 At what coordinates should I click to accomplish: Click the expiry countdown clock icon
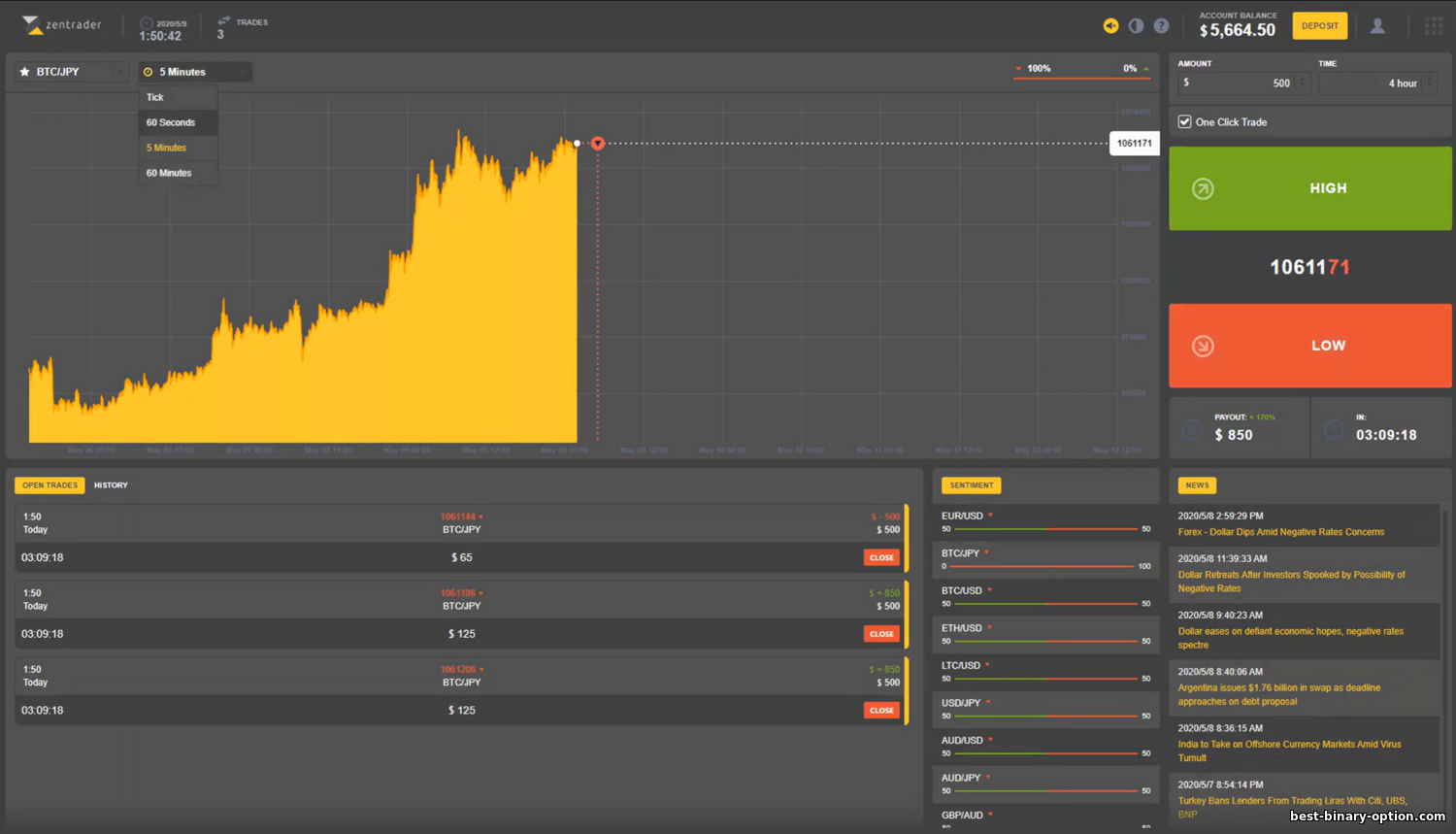[1334, 429]
